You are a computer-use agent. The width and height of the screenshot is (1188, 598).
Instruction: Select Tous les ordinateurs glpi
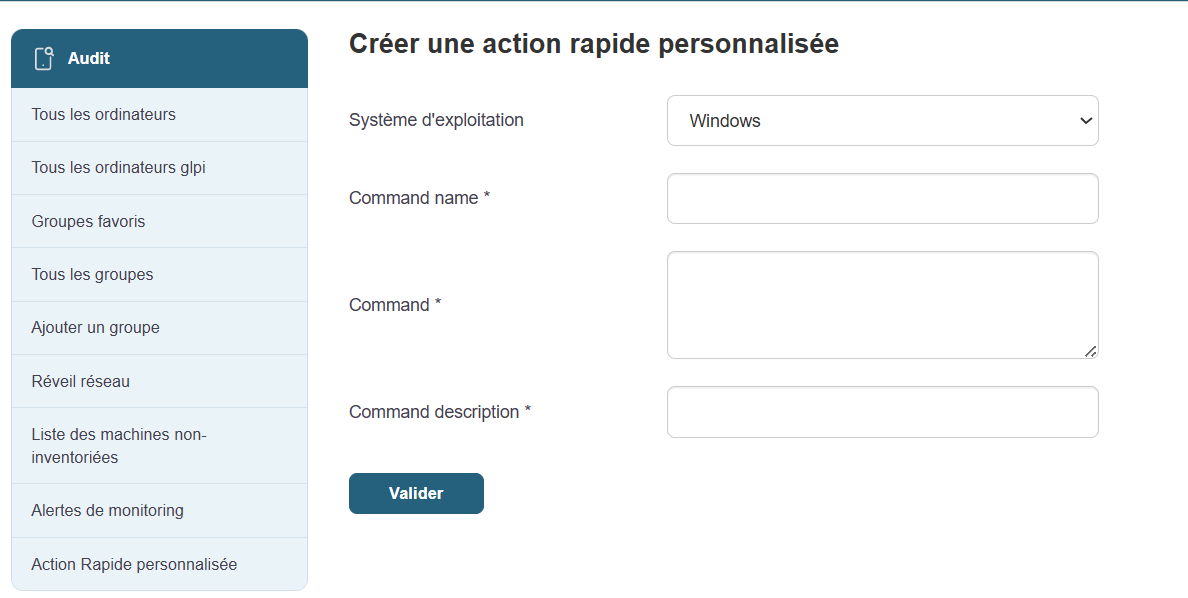coord(118,168)
